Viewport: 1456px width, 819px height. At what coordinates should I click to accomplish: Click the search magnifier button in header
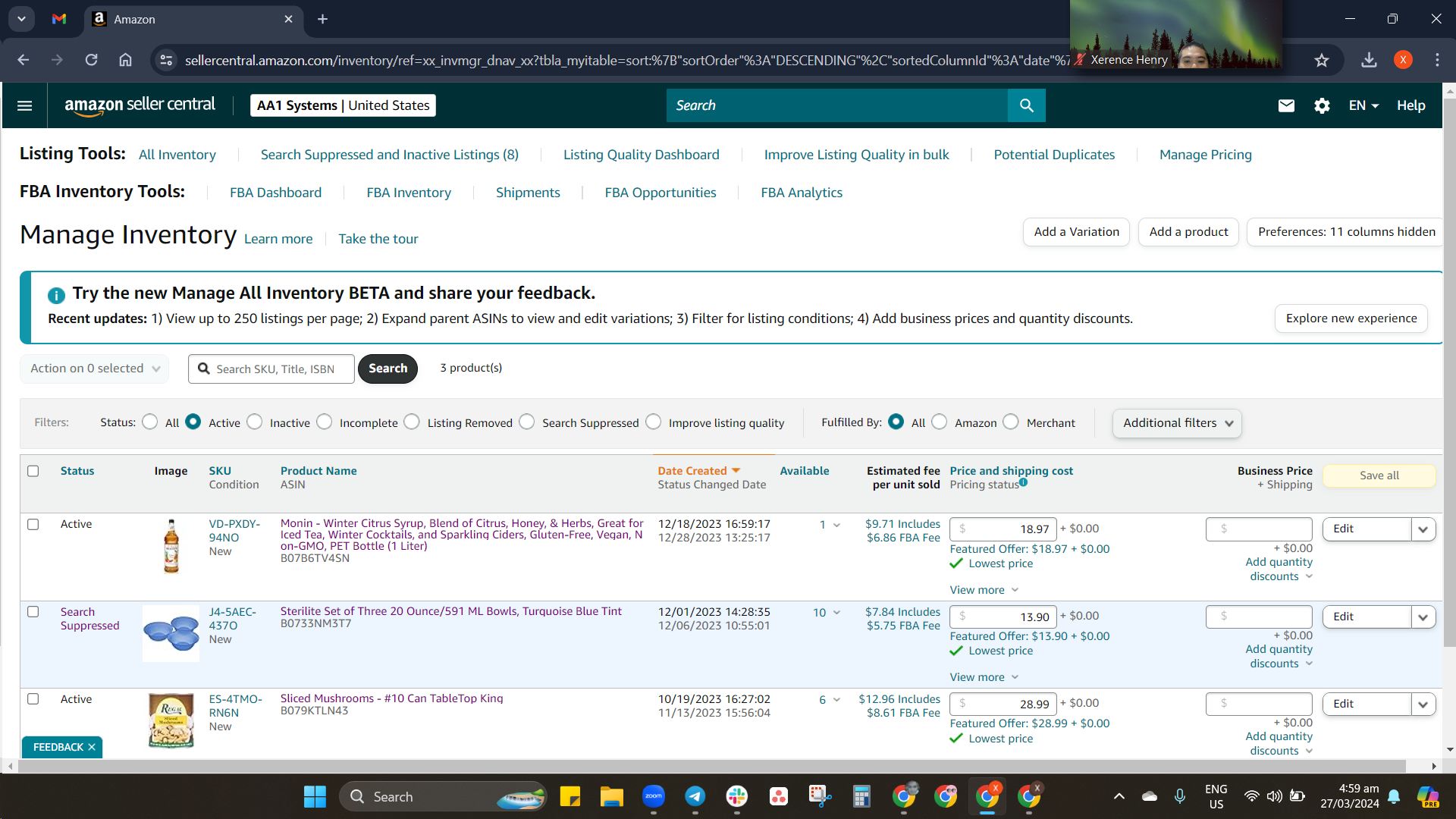1026,105
